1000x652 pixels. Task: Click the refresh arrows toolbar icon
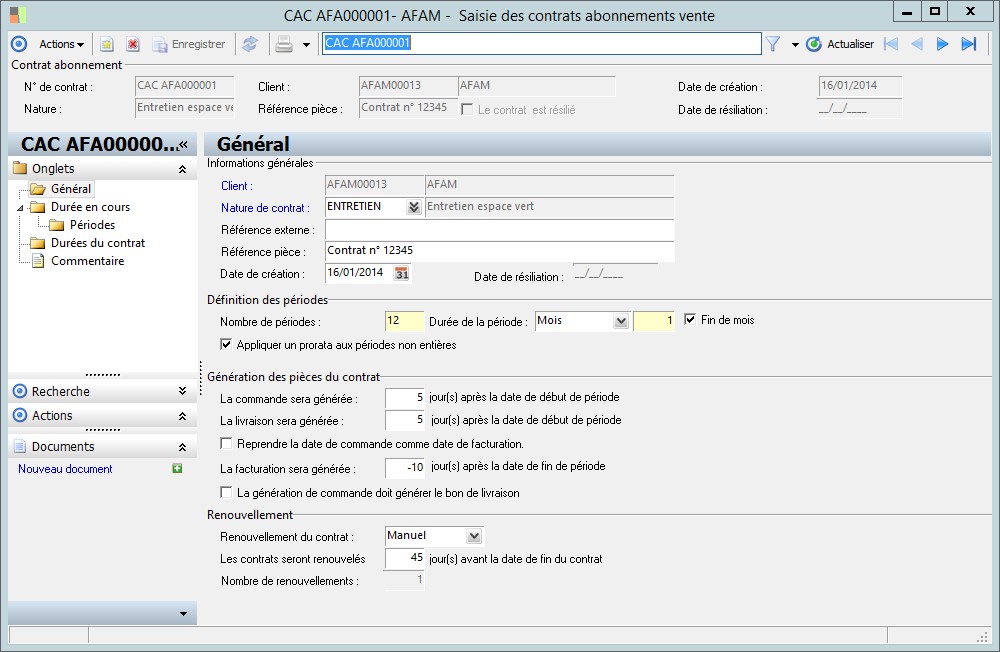pos(250,44)
